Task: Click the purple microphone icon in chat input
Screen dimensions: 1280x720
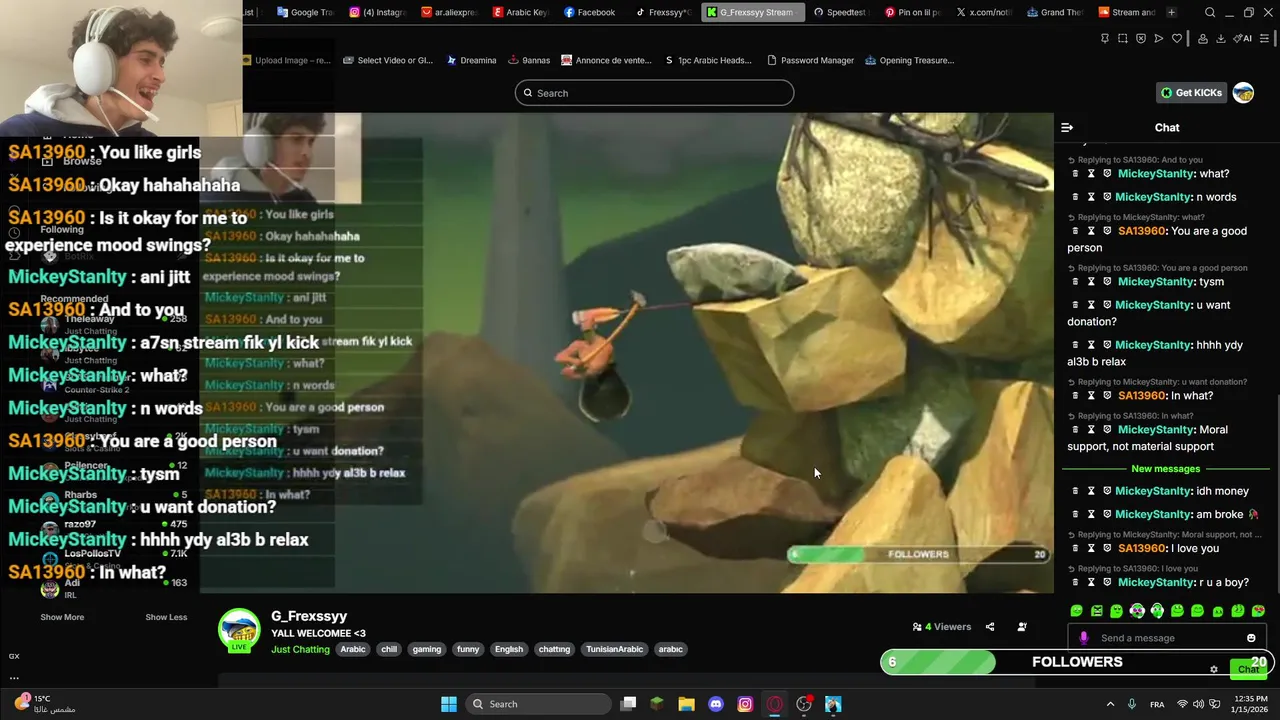Action: tap(1084, 638)
